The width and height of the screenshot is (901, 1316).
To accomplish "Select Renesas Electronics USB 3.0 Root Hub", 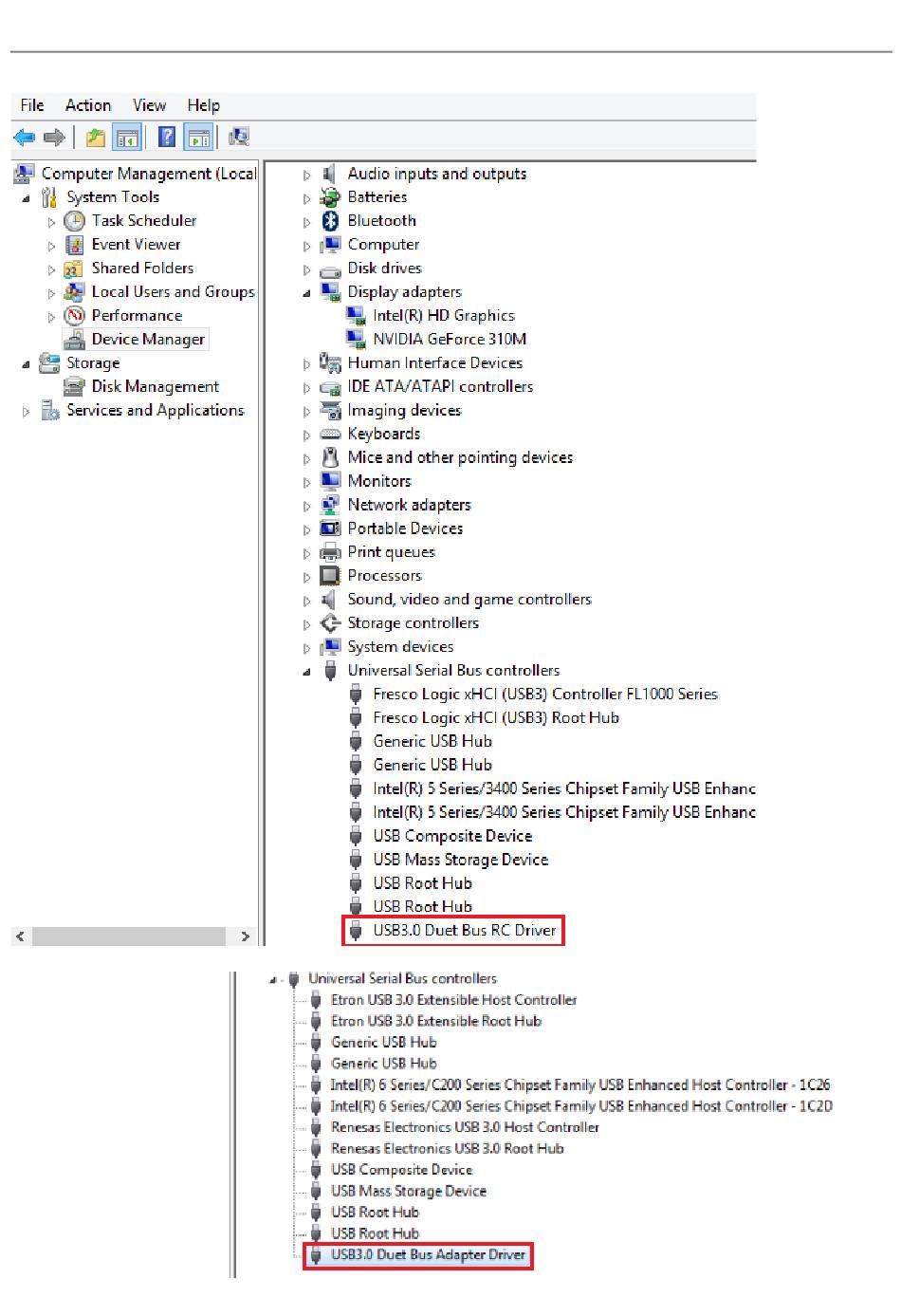I will click(x=447, y=1148).
